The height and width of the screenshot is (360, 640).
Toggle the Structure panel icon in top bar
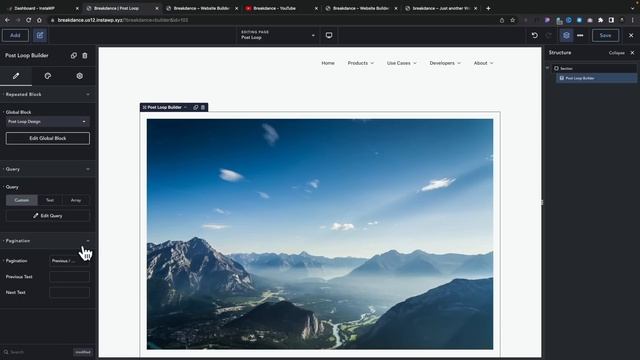[x=566, y=36]
